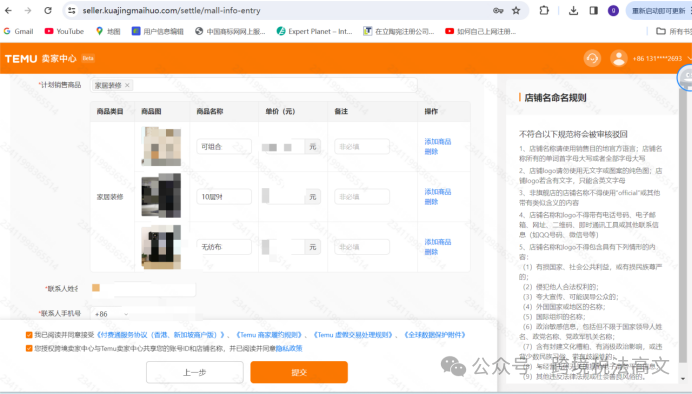The width and height of the screenshot is (692, 394).
Task: Open the saved password key icon
Action: (498, 11)
